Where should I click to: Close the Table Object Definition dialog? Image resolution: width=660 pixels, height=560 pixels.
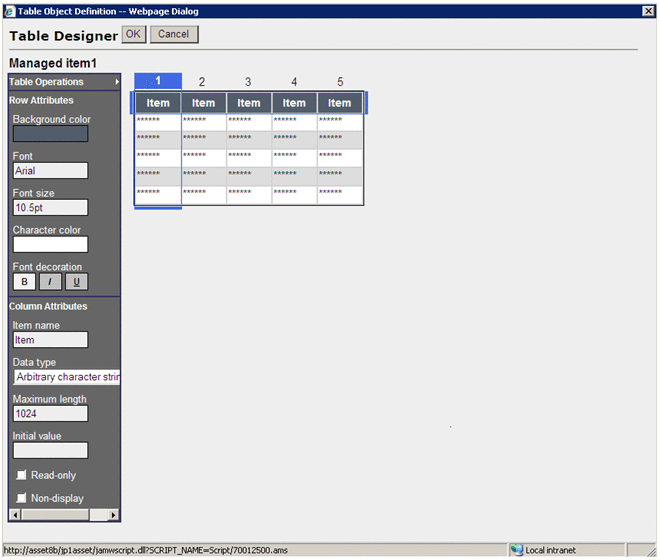point(649,11)
